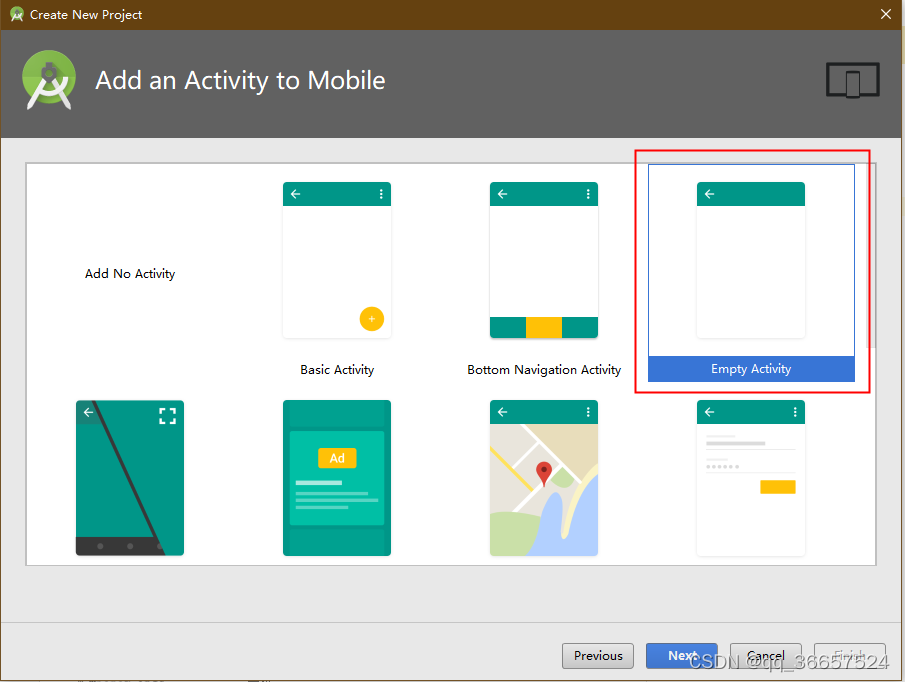Click the Android Studio robot logo

48,80
